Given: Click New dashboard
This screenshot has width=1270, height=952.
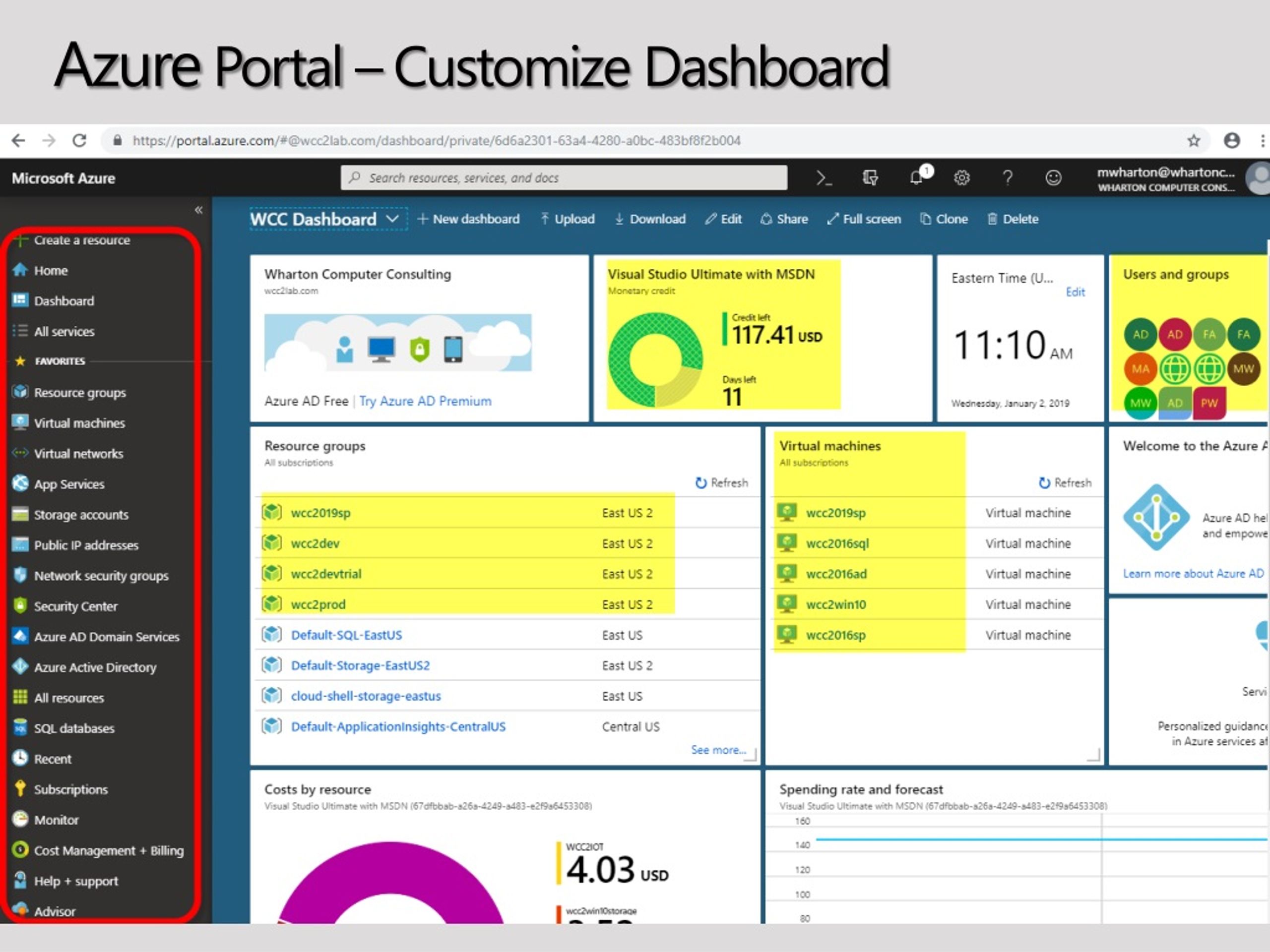Looking at the screenshot, I should point(468,219).
